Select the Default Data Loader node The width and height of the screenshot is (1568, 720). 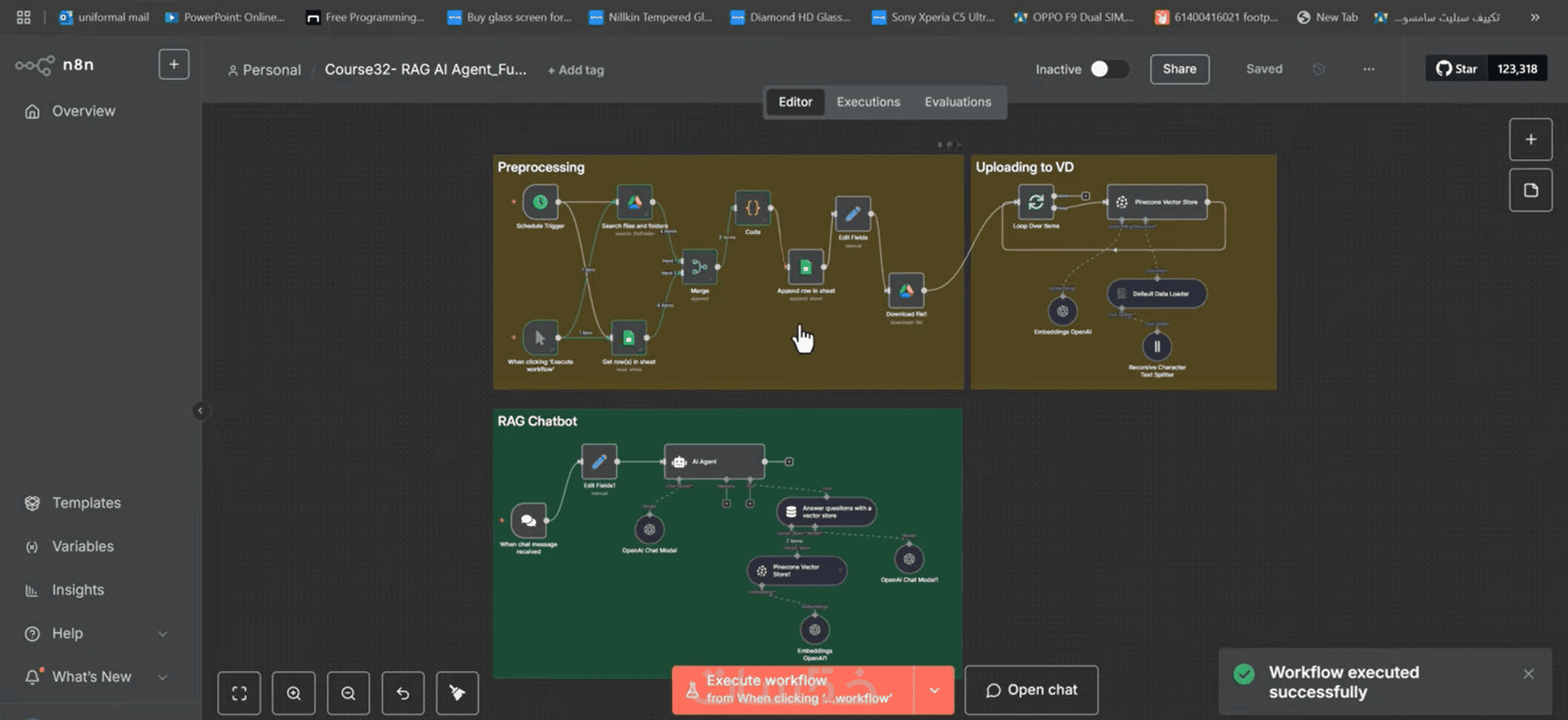click(x=1157, y=294)
